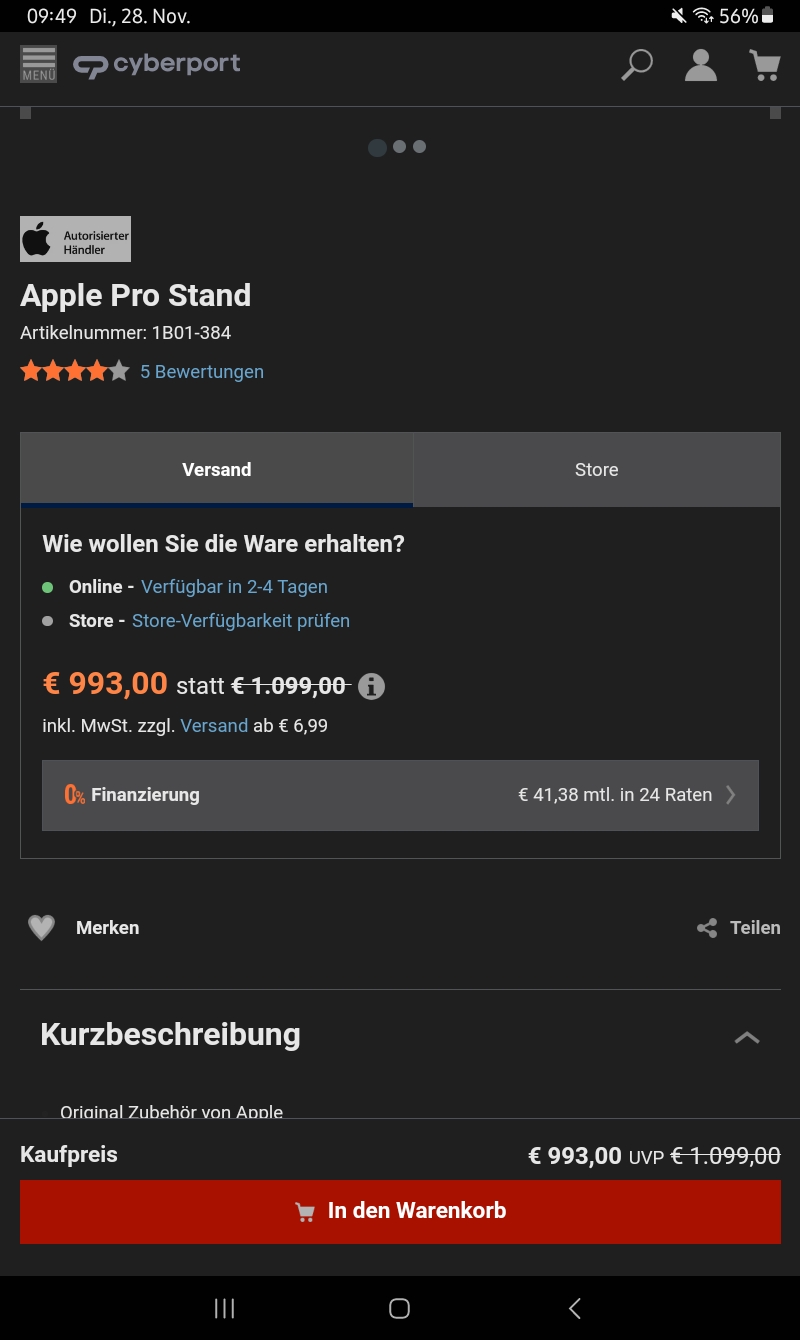The image size is (800, 1340).
Task: Tap the Teilen share icon
Action: [707, 928]
